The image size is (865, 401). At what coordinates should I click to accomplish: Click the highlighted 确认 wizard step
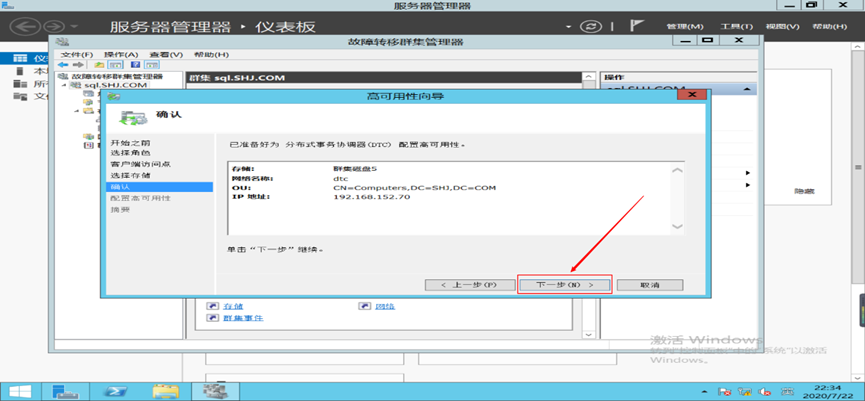[x=159, y=187]
